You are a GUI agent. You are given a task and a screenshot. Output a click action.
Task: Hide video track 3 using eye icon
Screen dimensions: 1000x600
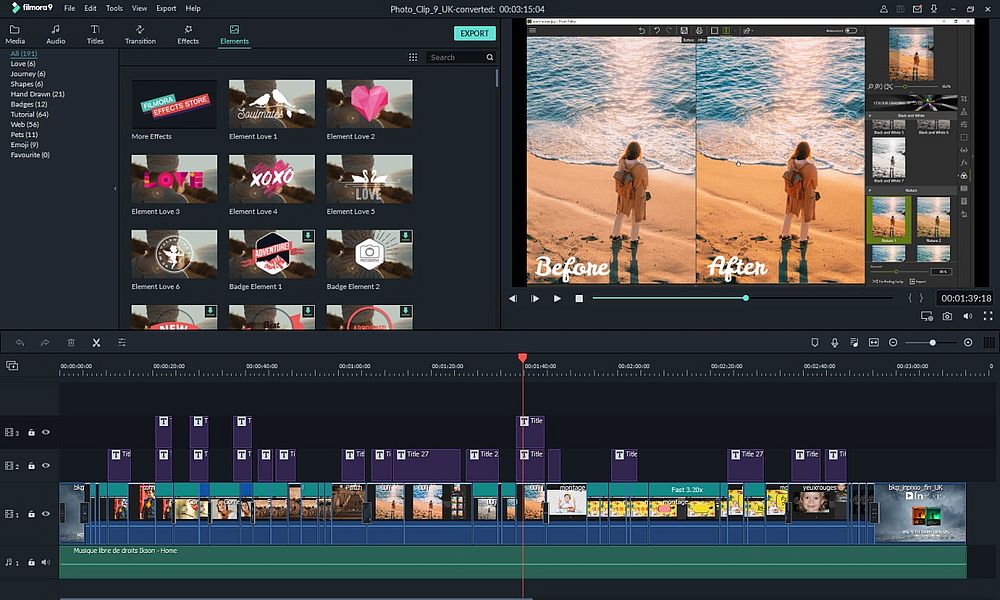[45, 433]
